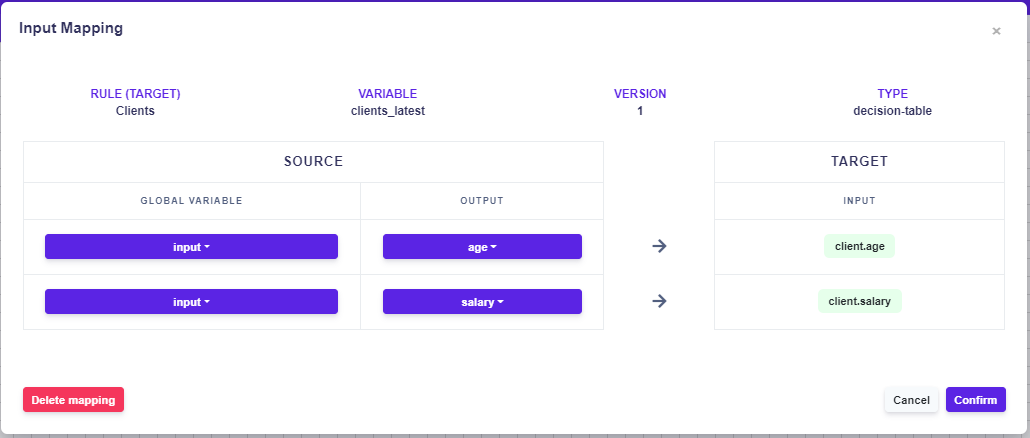Select the client.salary target input tag
The image size is (1030, 438).
point(859,301)
